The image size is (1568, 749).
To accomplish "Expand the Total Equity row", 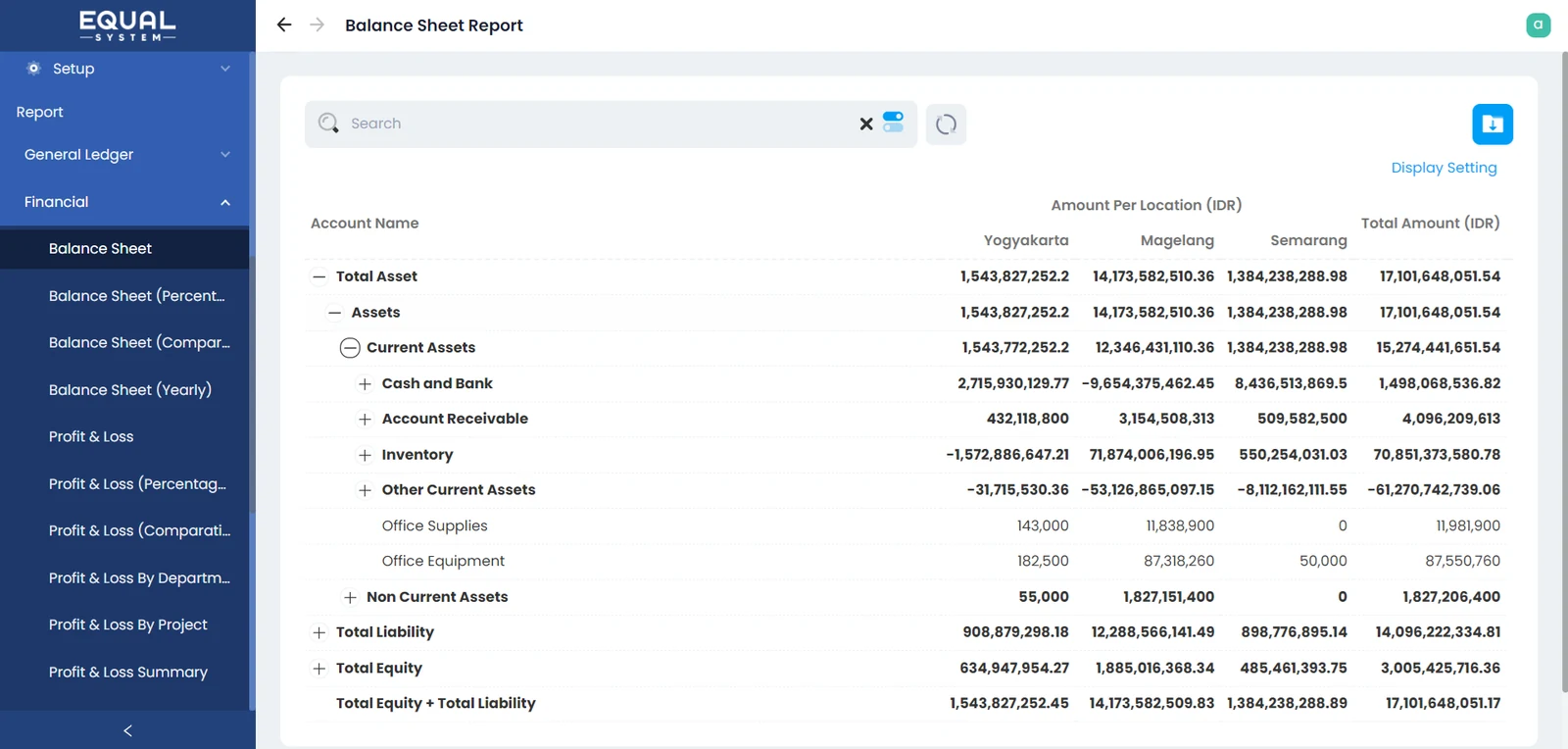I will tap(318, 669).
